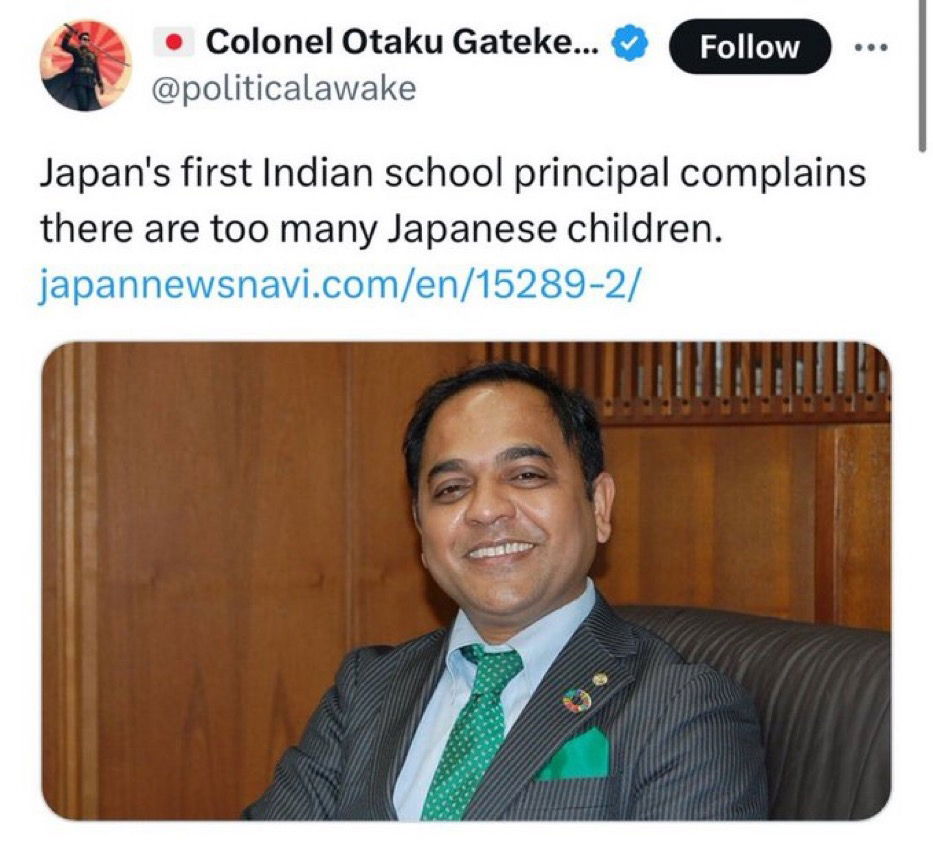Click the Japan flag emoji beside name
The image size is (933, 844).
click(x=173, y=42)
